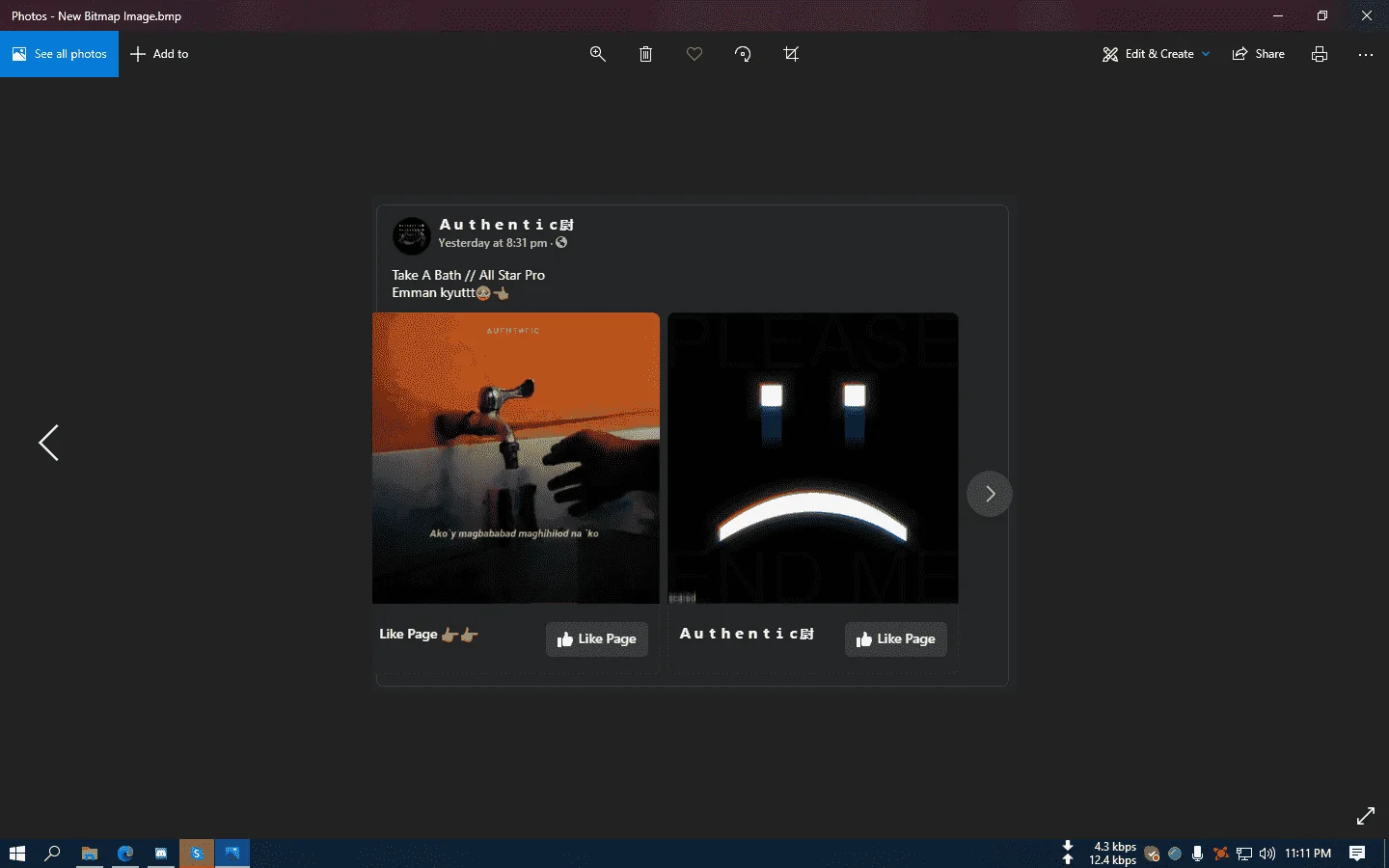Image resolution: width=1389 pixels, height=868 pixels.
Task: Open the network tray icon
Action: [1244, 854]
